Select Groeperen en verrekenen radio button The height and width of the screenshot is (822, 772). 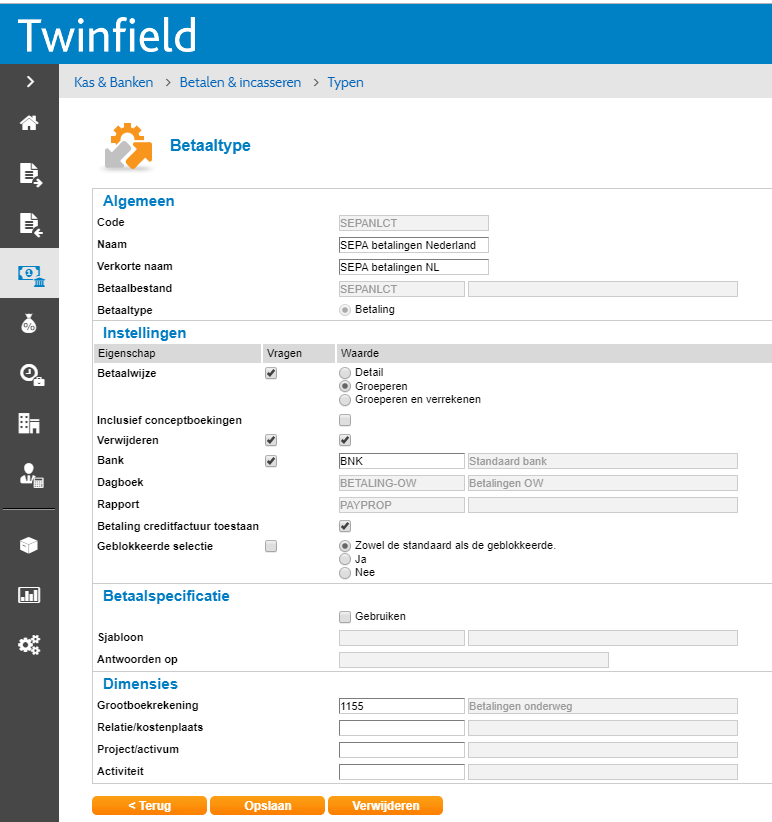[346, 399]
